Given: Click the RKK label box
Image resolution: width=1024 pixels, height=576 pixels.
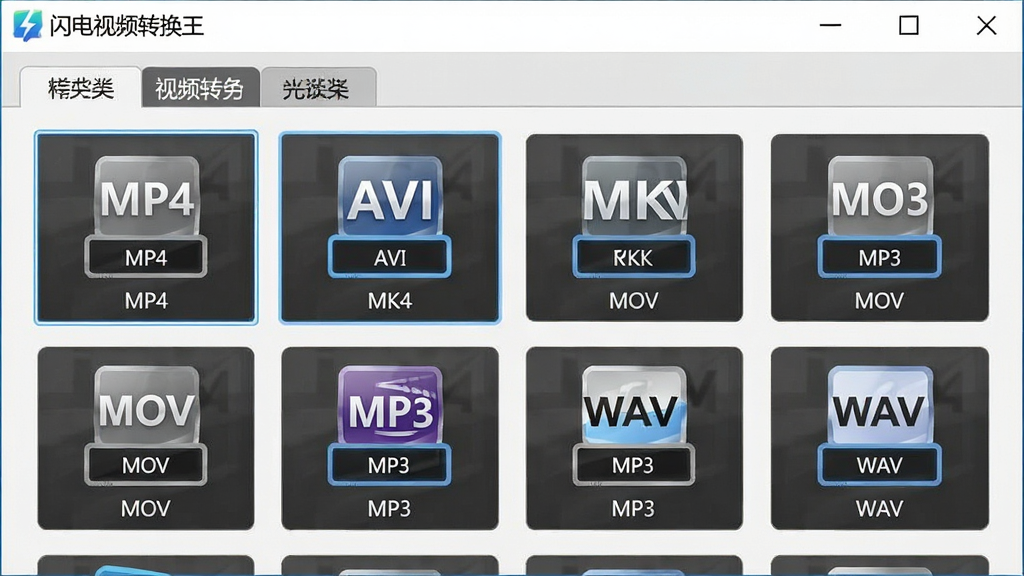Looking at the screenshot, I should 633,257.
